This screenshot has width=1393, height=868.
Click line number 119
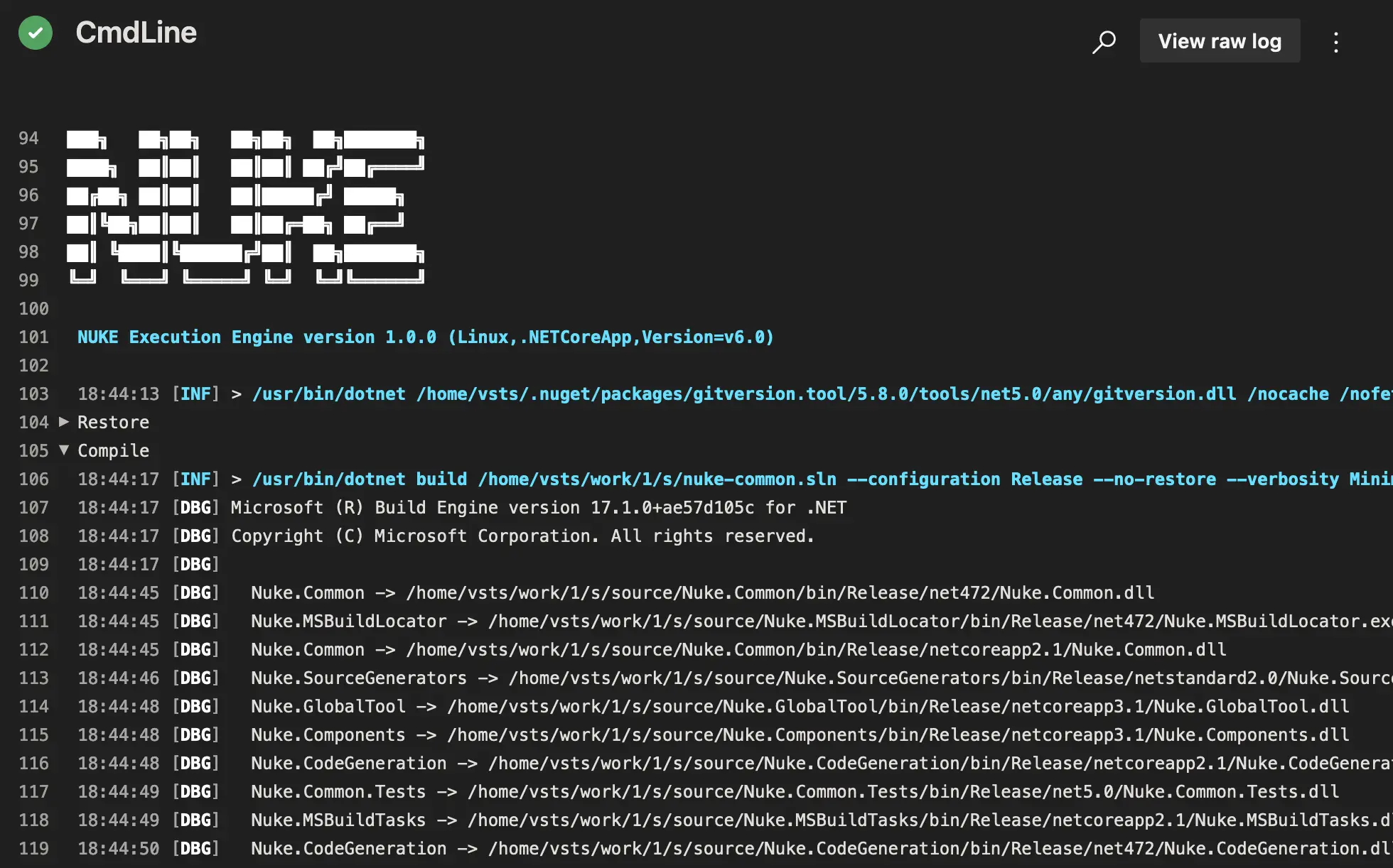pos(33,849)
